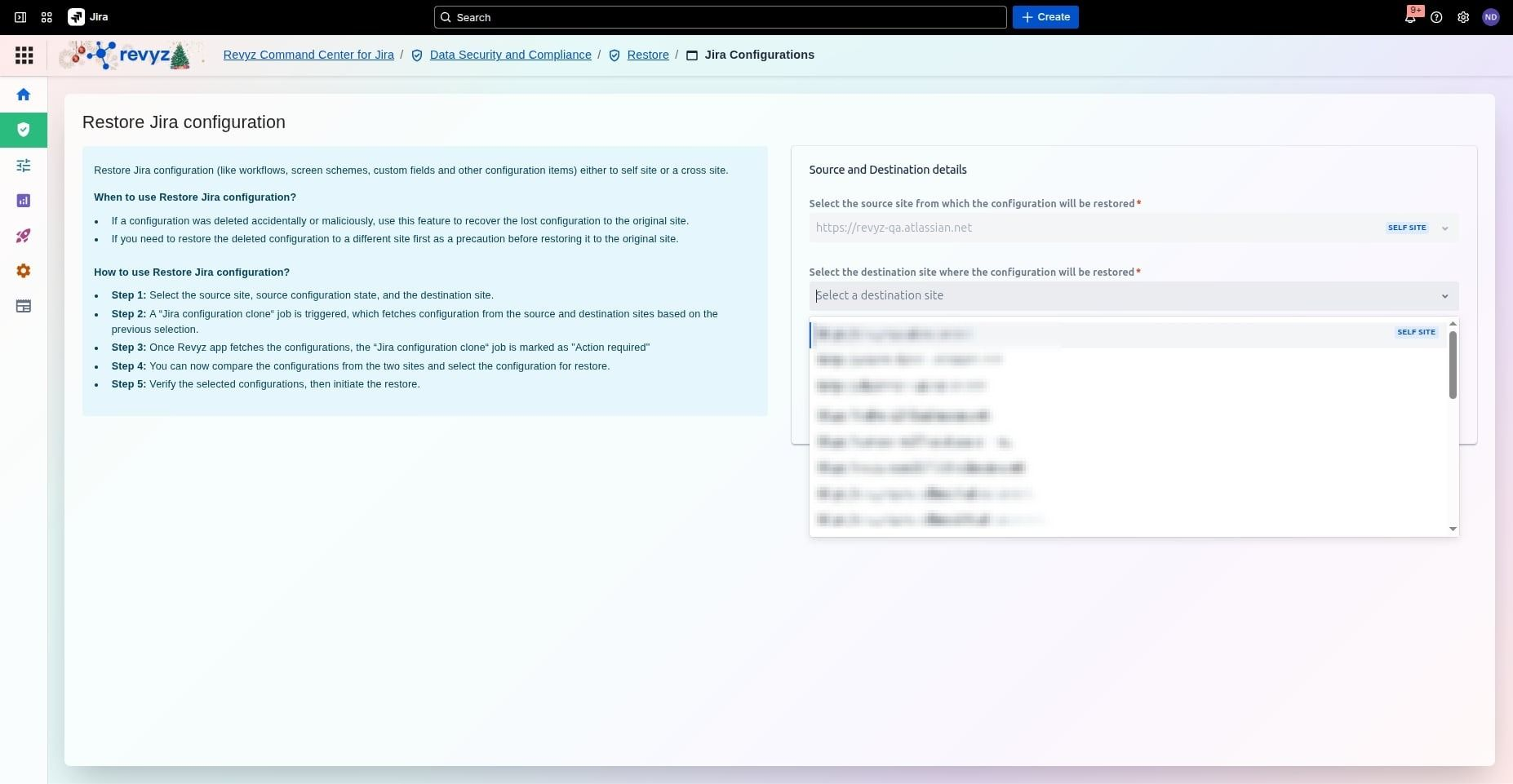Open the nine-dot app grid icon
This screenshot has height=784, width=1513.
[x=24, y=55]
